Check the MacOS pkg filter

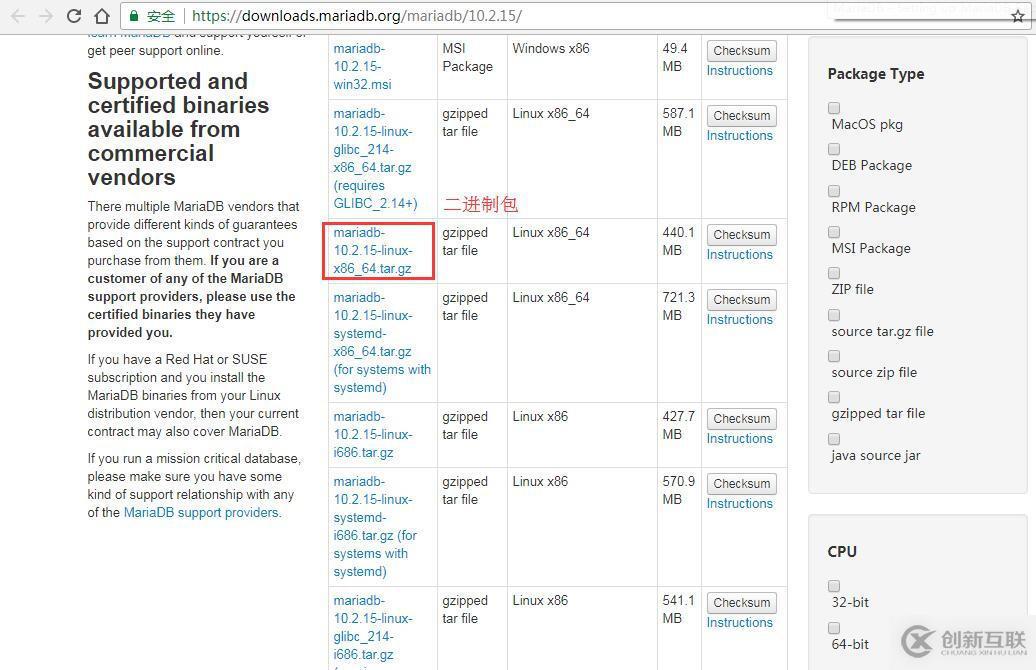(x=834, y=108)
